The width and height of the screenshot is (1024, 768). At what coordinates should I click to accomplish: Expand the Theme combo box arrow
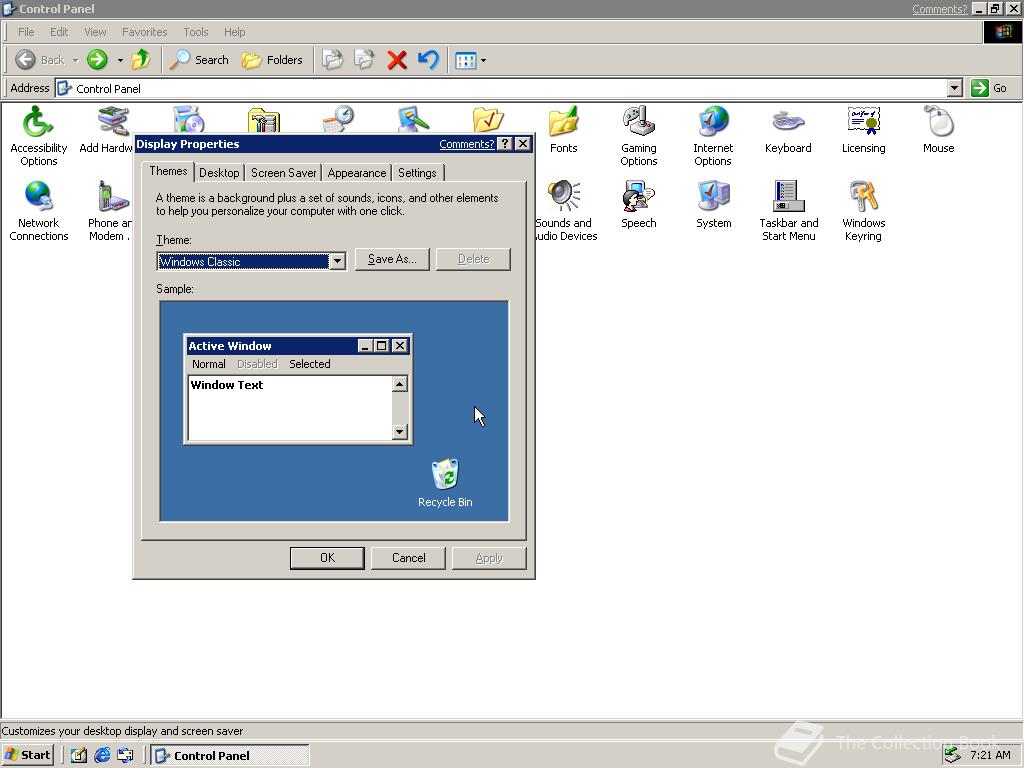point(337,262)
